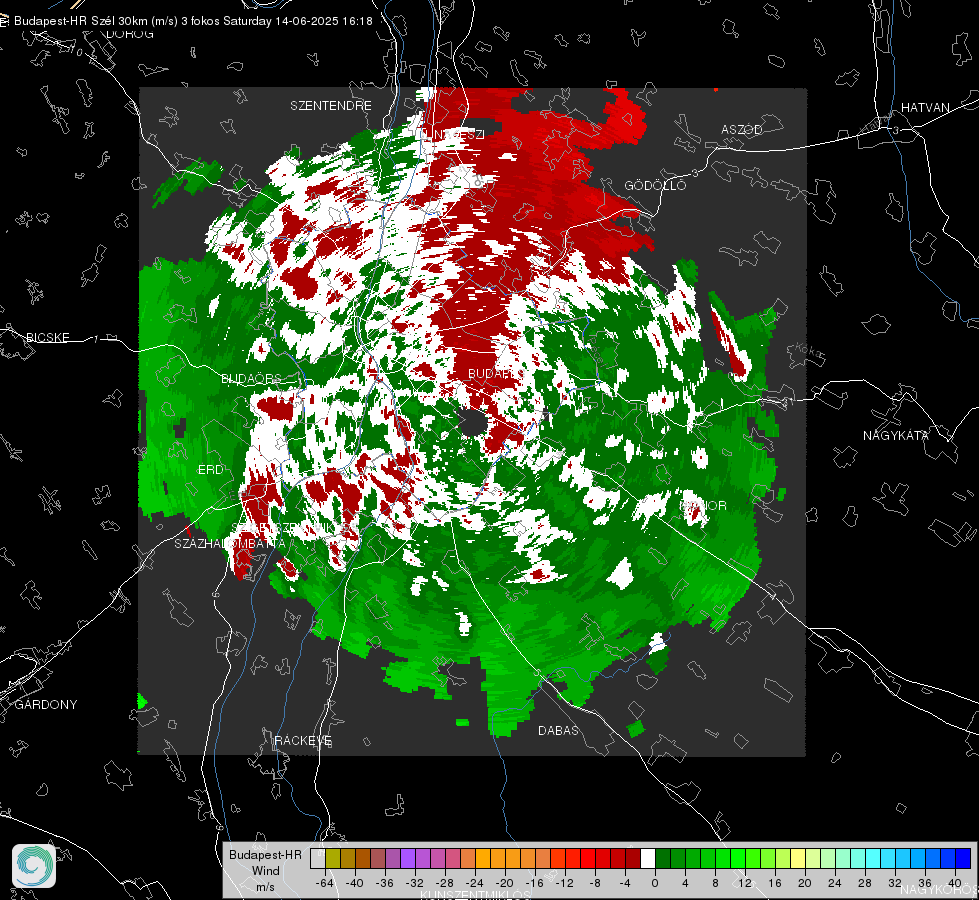Select the DABAS town label

tap(558, 730)
